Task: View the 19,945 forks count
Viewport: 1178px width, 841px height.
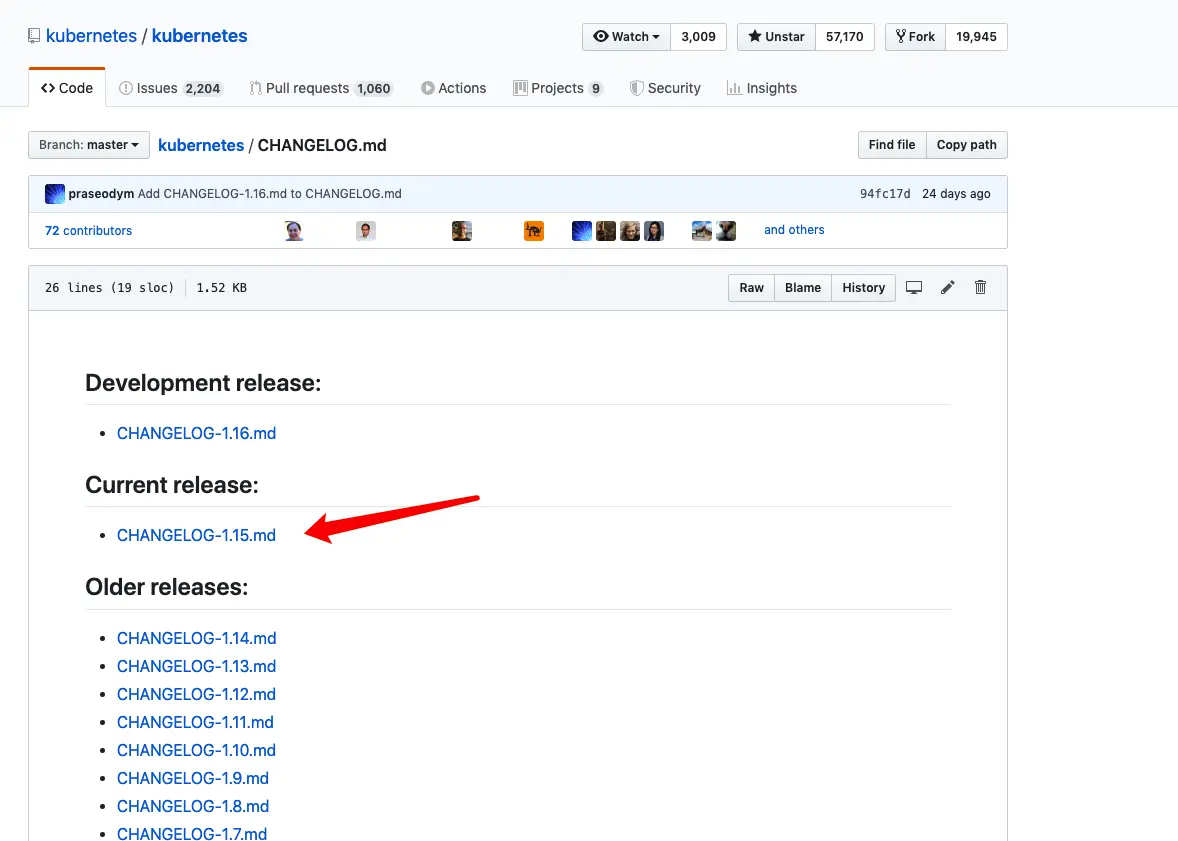Action: pos(976,37)
